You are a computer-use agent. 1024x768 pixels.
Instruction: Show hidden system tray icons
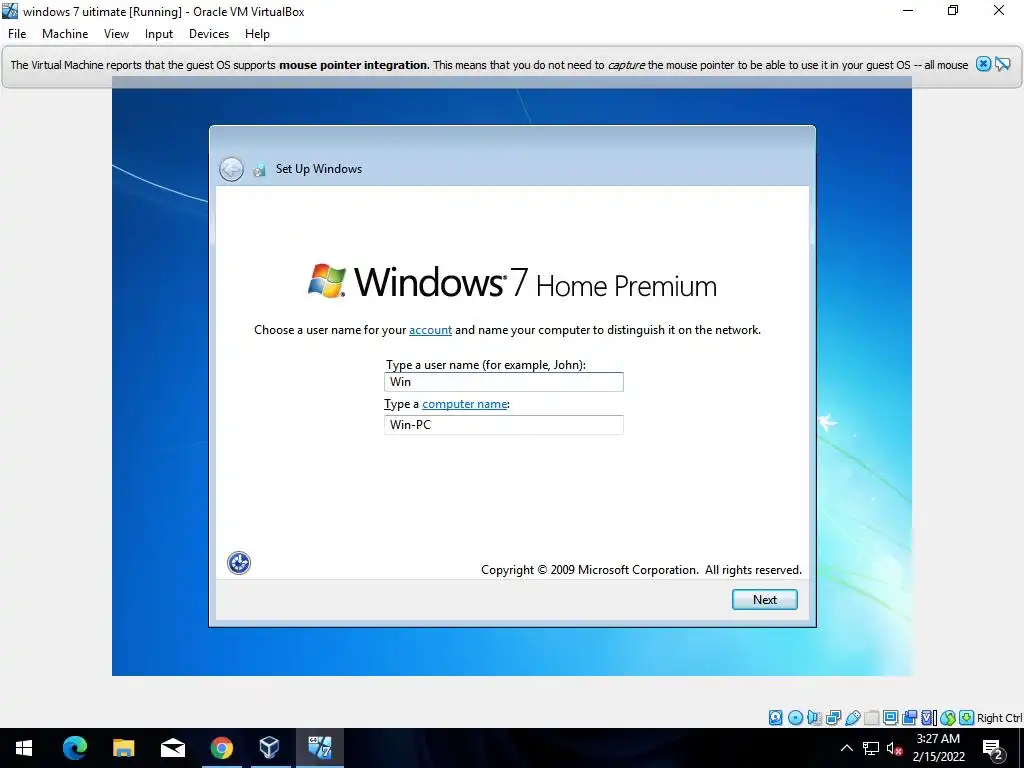pos(846,748)
